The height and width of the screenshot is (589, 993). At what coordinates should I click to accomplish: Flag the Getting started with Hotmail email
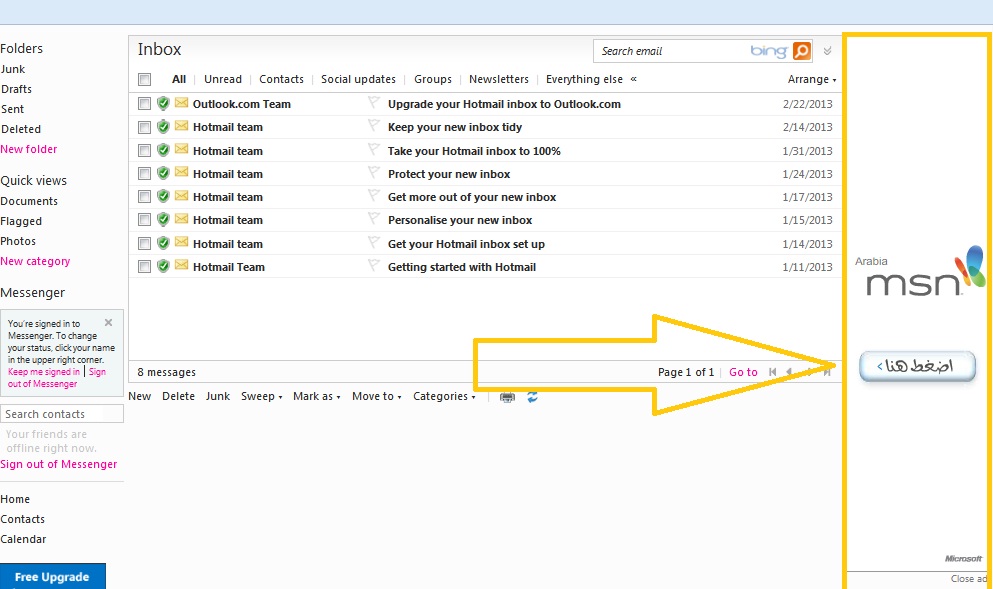[374, 265]
